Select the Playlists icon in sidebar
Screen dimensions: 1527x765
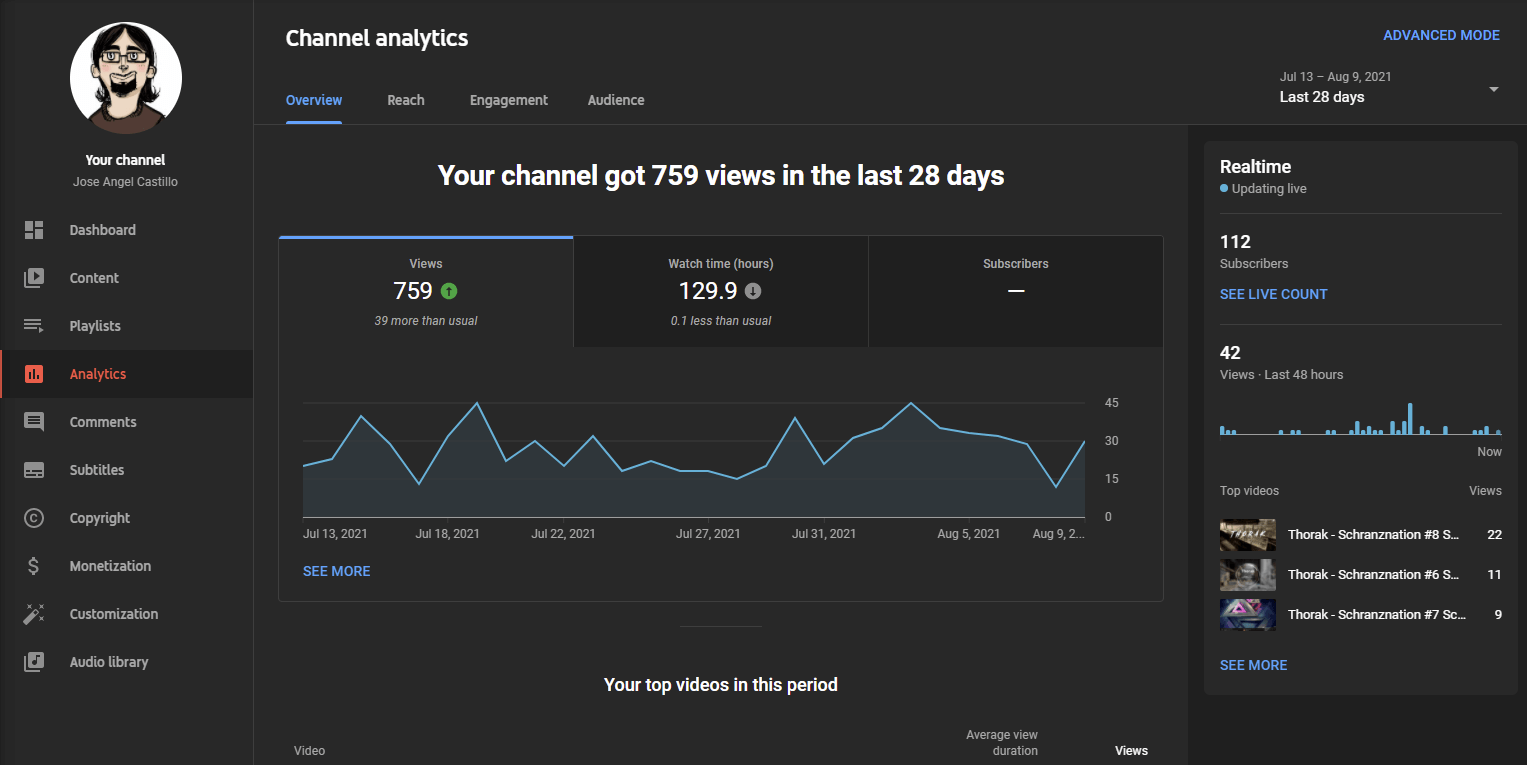click(x=34, y=326)
